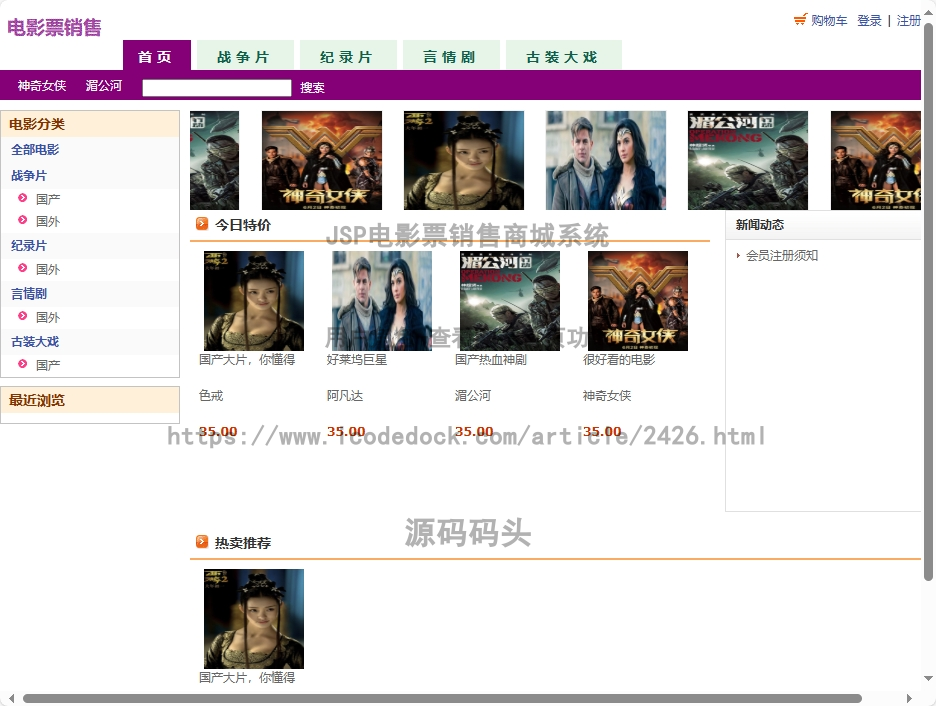Click the red bullet next to 国外 under 纪录片
The height and width of the screenshot is (706, 936).
(23, 268)
